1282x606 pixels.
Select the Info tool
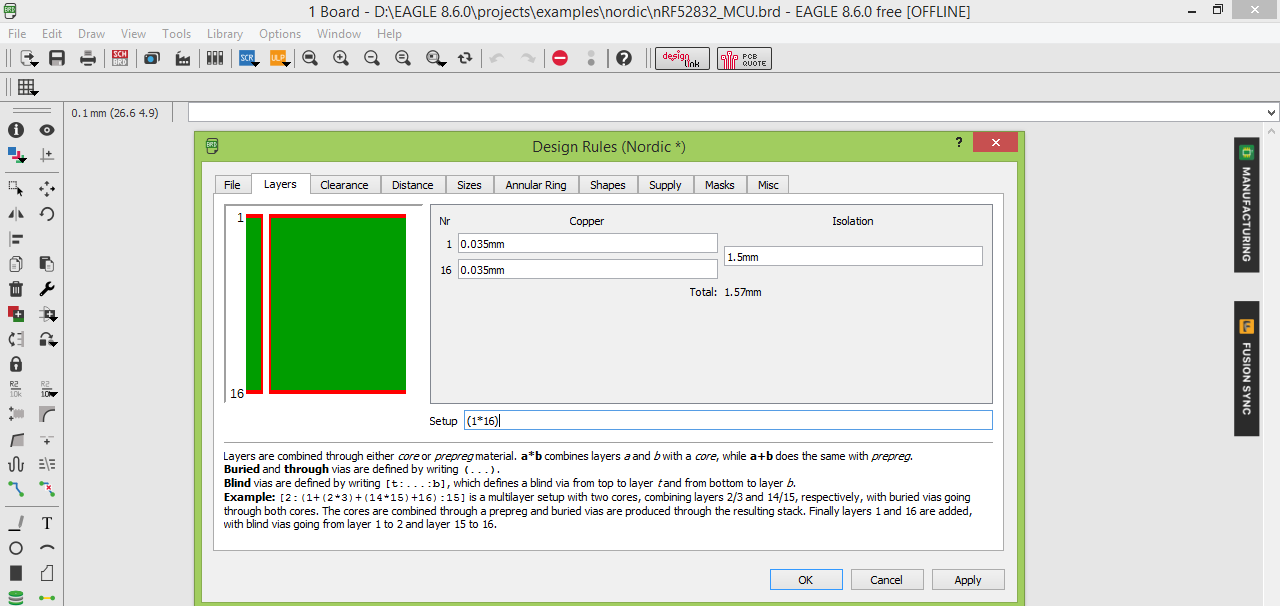tap(16, 130)
